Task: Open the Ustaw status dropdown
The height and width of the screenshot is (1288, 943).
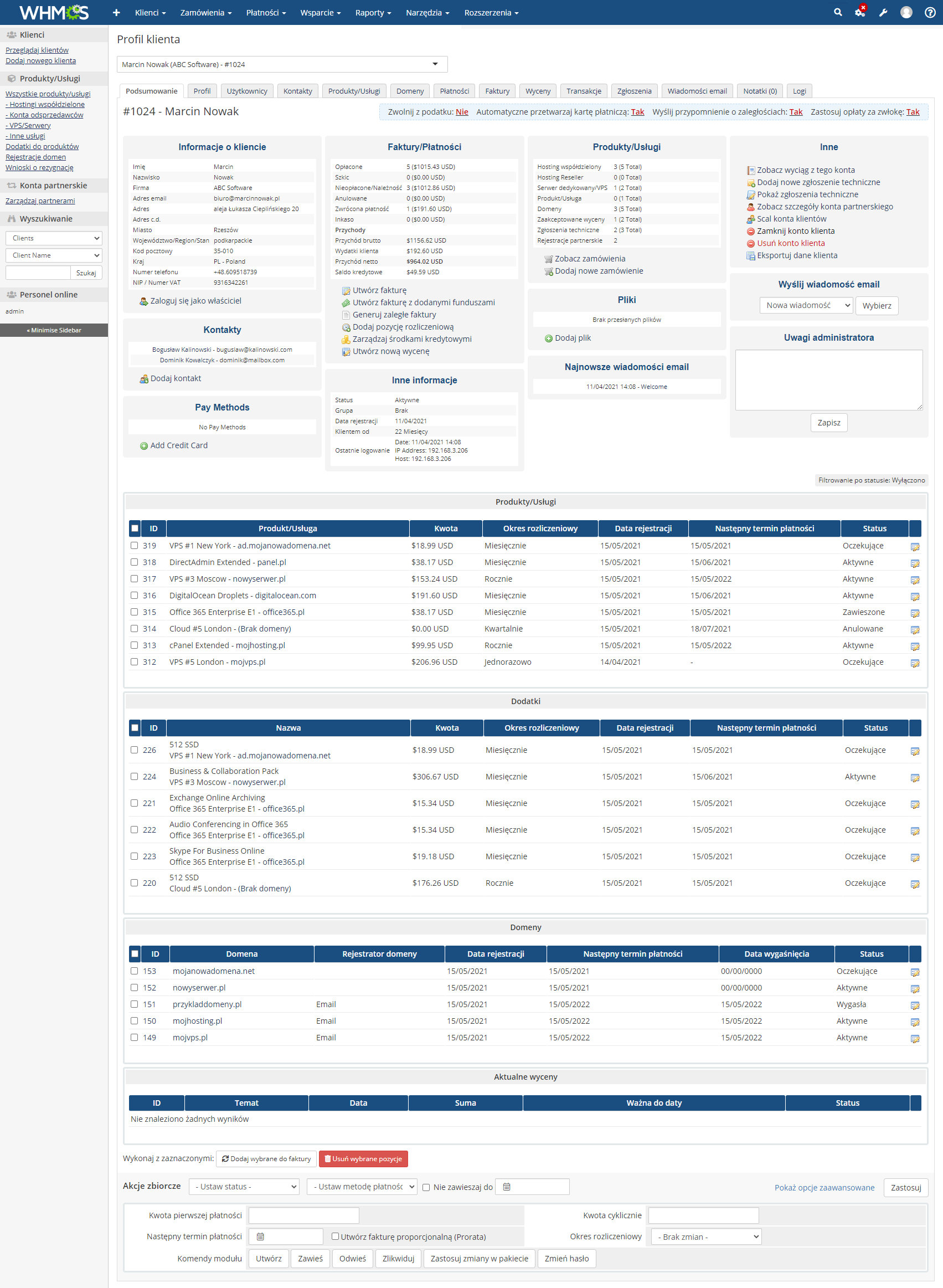Action: [x=243, y=1187]
